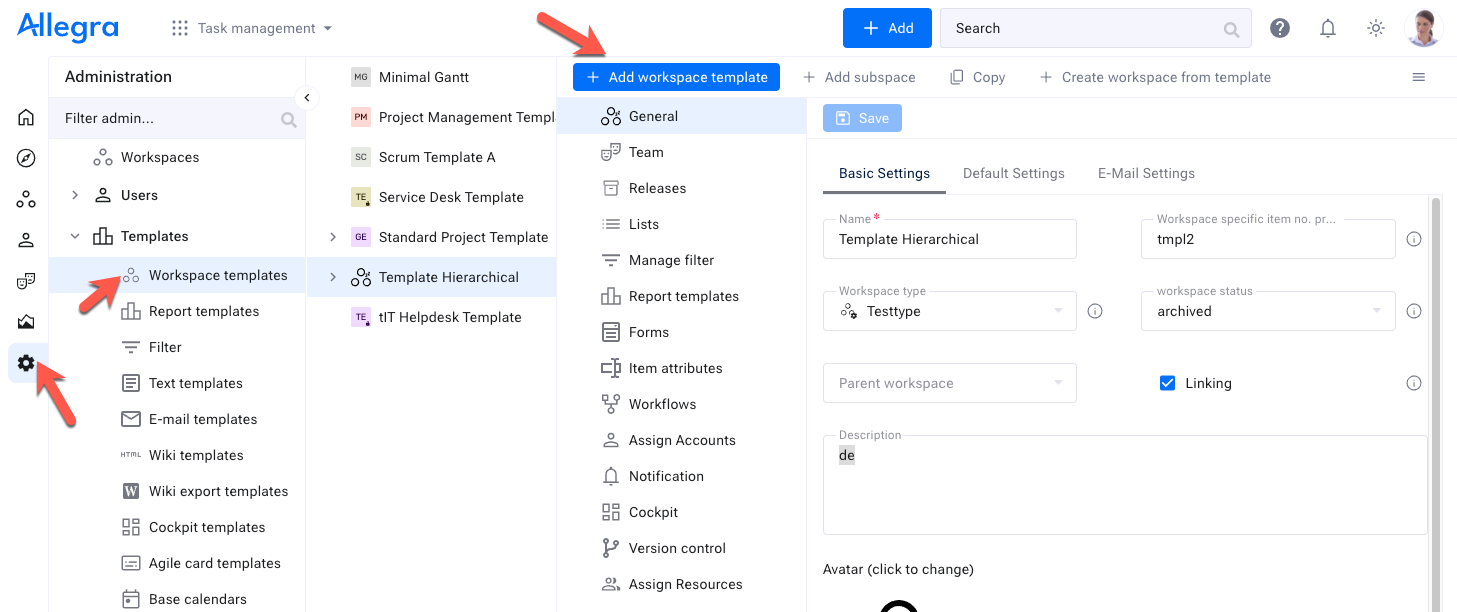Click Create workspace from template
Viewport: 1457px width, 612px height.
pyautogui.click(x=1155, y=77)
